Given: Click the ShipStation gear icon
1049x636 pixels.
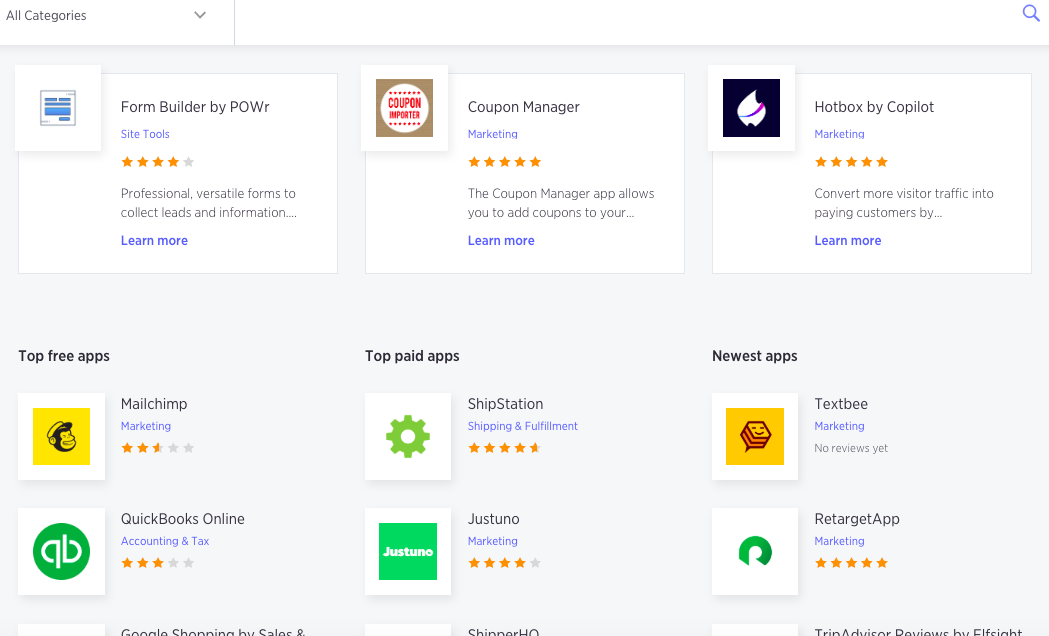Looking at the screenshot, I should 408,437.
